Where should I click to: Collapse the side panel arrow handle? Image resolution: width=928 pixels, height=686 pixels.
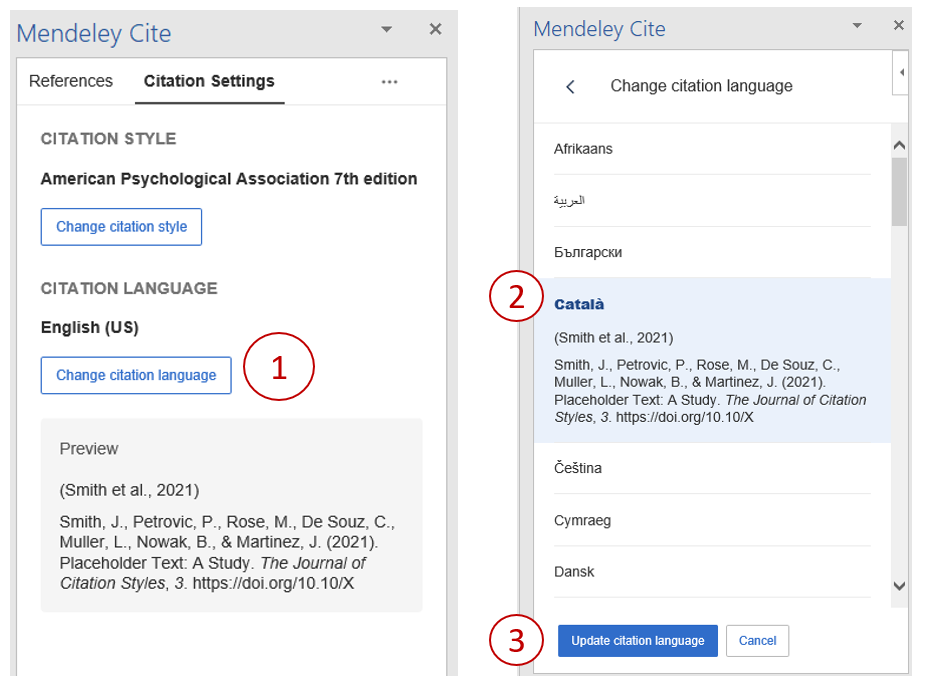click(x=901, y=72)
